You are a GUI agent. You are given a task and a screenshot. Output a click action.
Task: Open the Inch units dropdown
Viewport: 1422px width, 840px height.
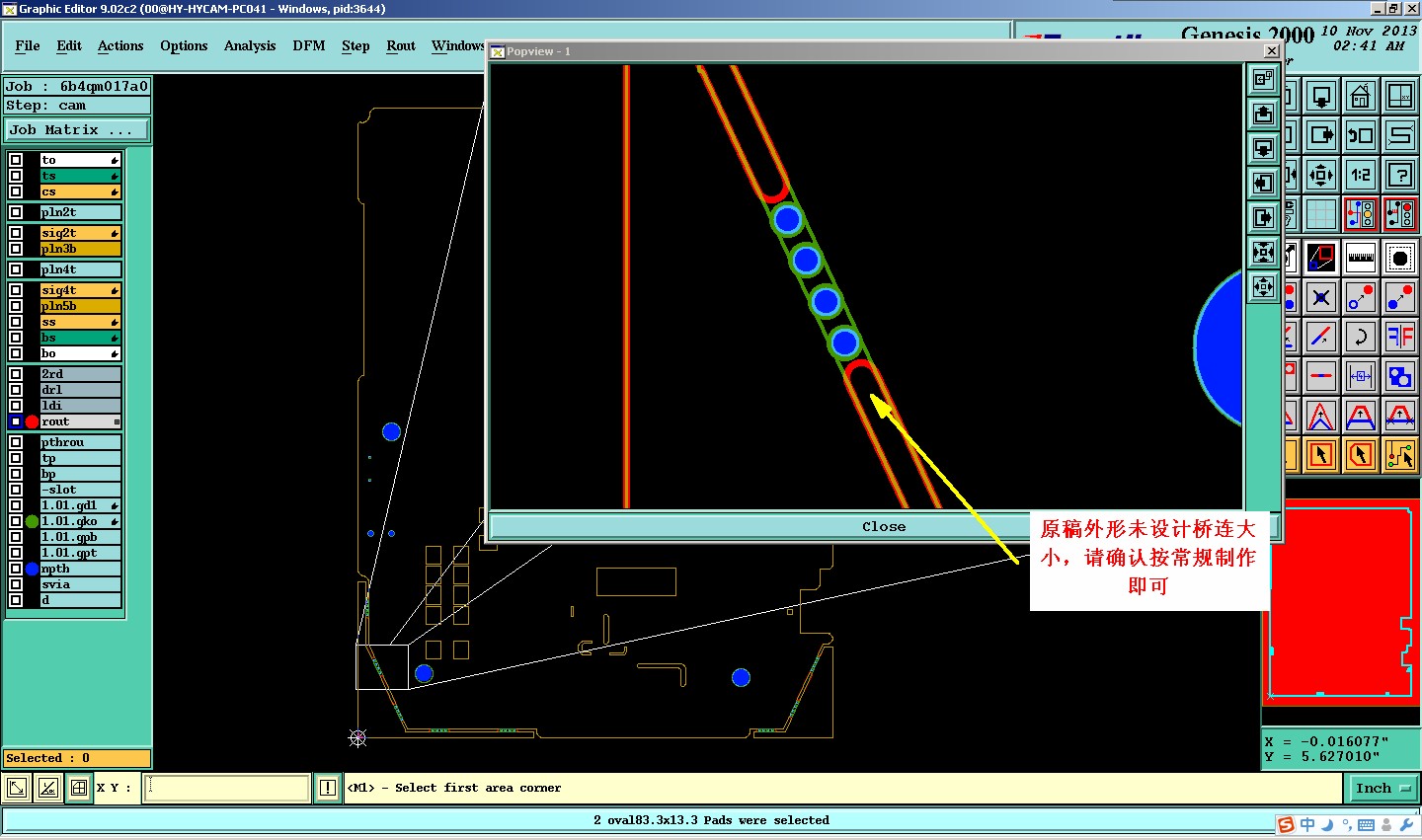1382,788
